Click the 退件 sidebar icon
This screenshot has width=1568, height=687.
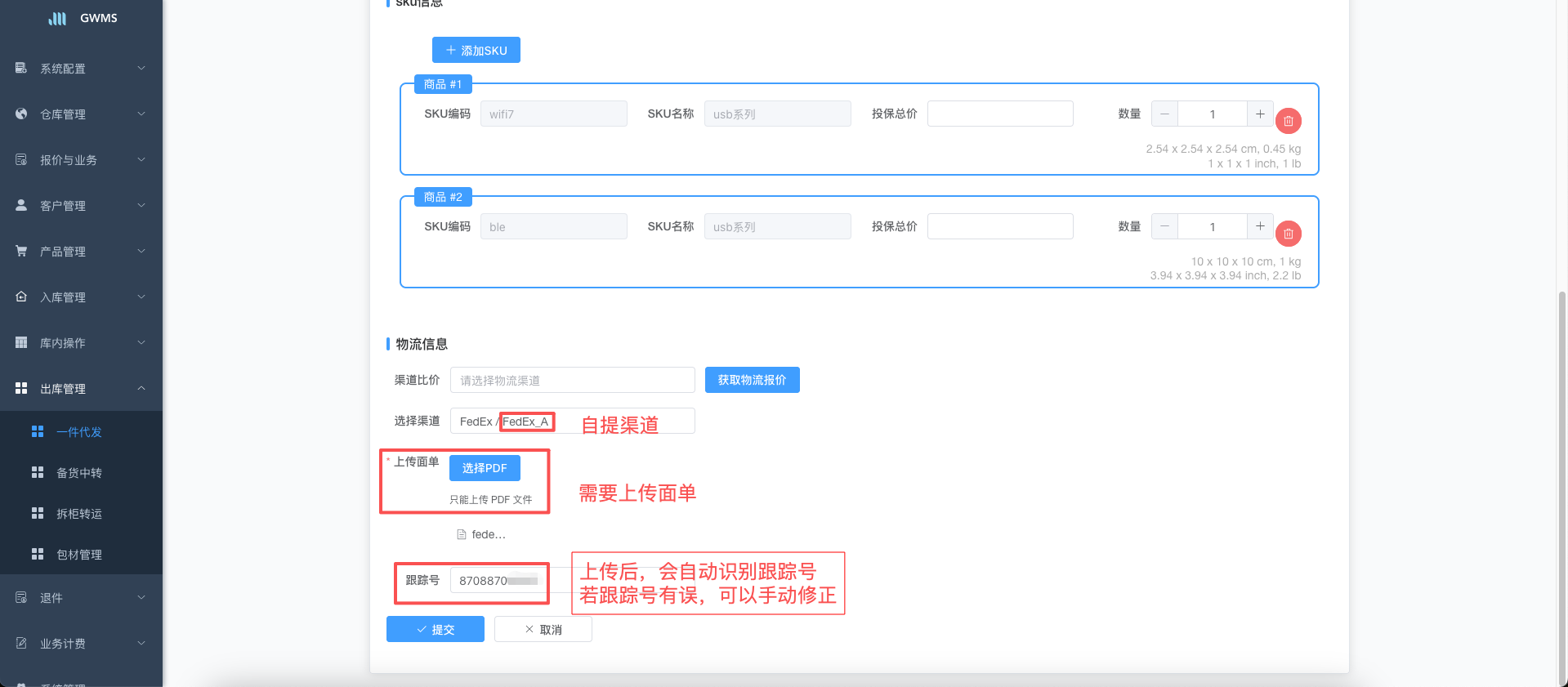(21, 597)
